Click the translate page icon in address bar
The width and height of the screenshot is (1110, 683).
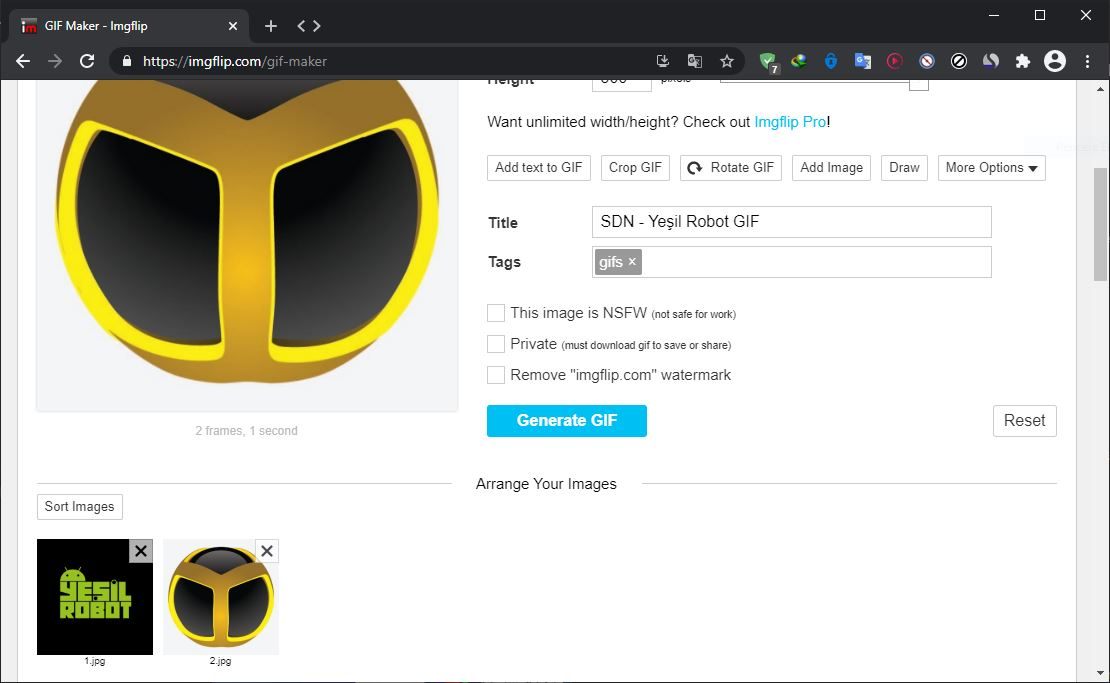point(694,61)
